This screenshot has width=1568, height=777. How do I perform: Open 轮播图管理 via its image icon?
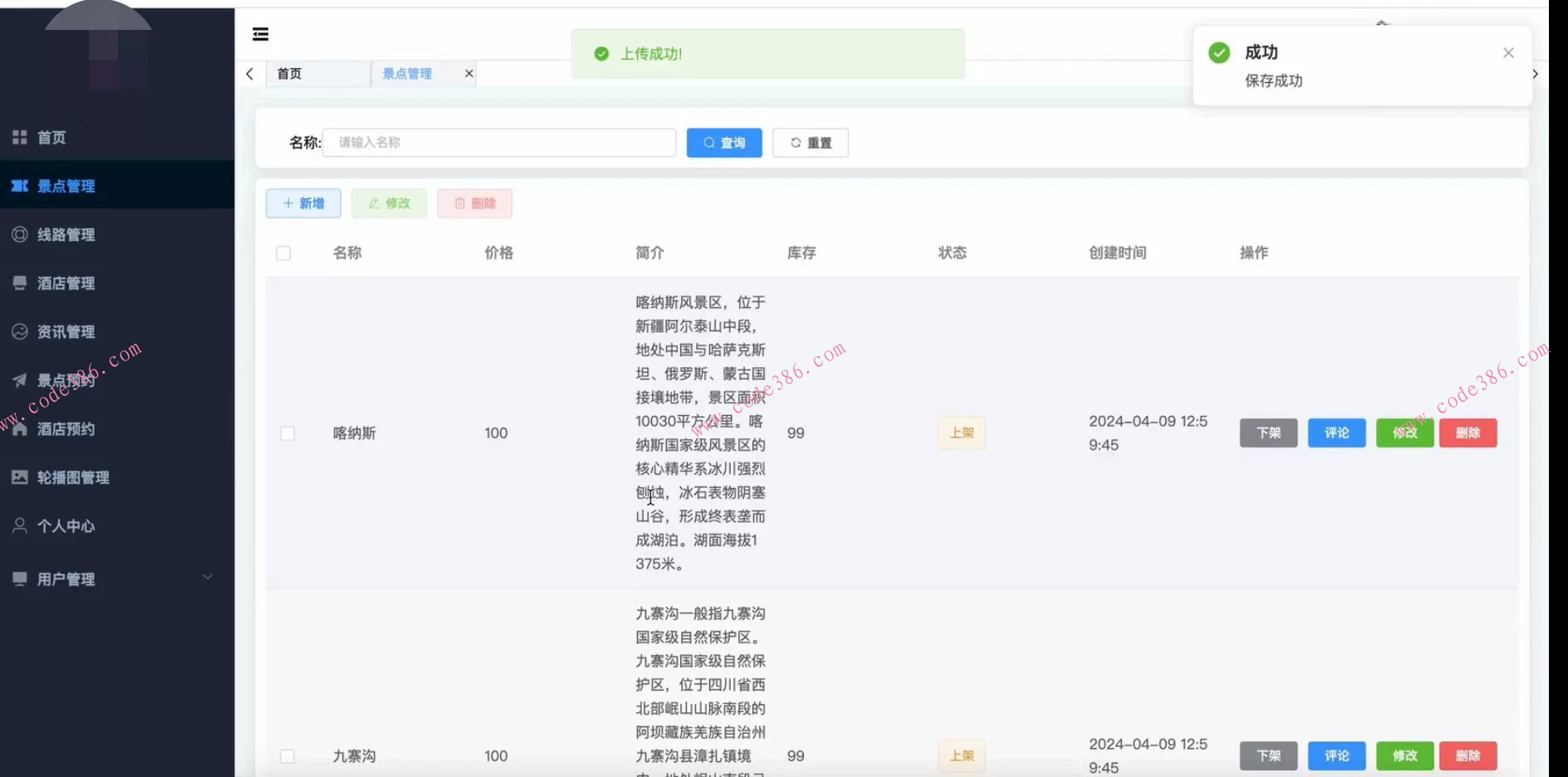tap(19, 477)
